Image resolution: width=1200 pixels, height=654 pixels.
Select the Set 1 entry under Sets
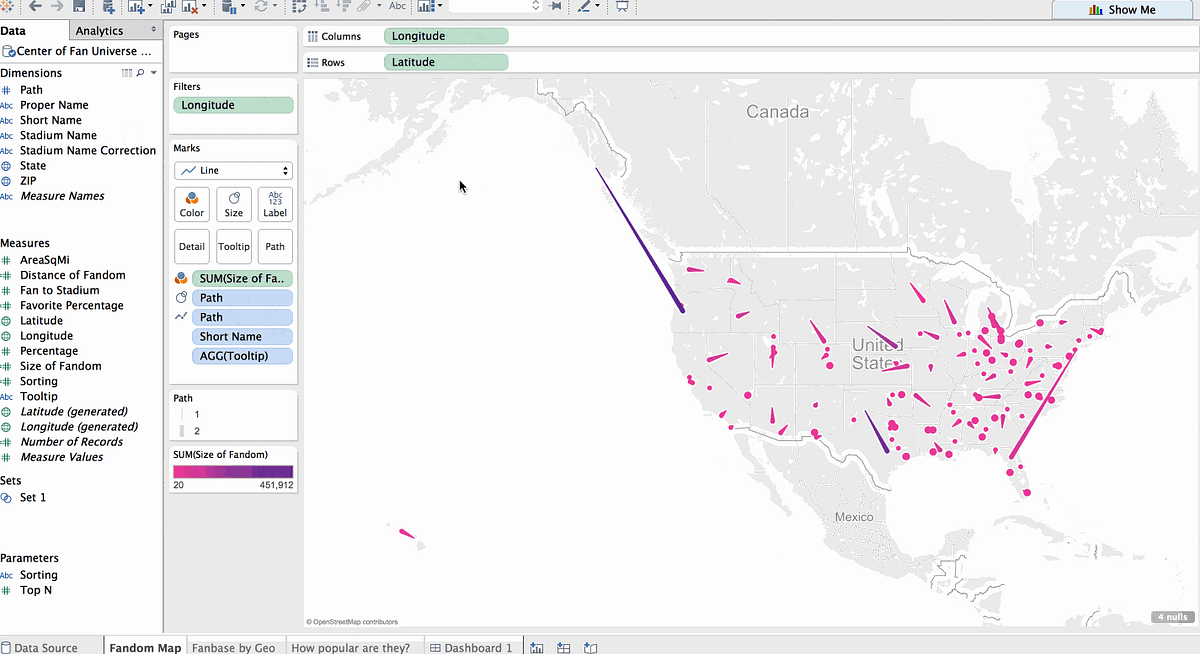tap(31, 497)
